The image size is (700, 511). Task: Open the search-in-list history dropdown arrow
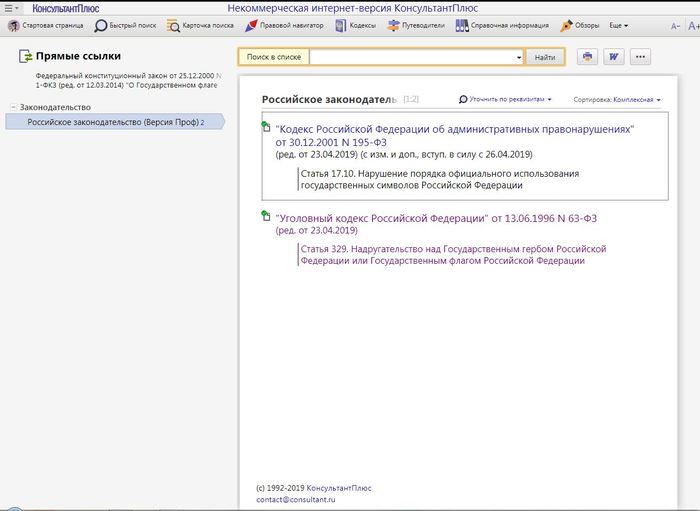(518, 58)
